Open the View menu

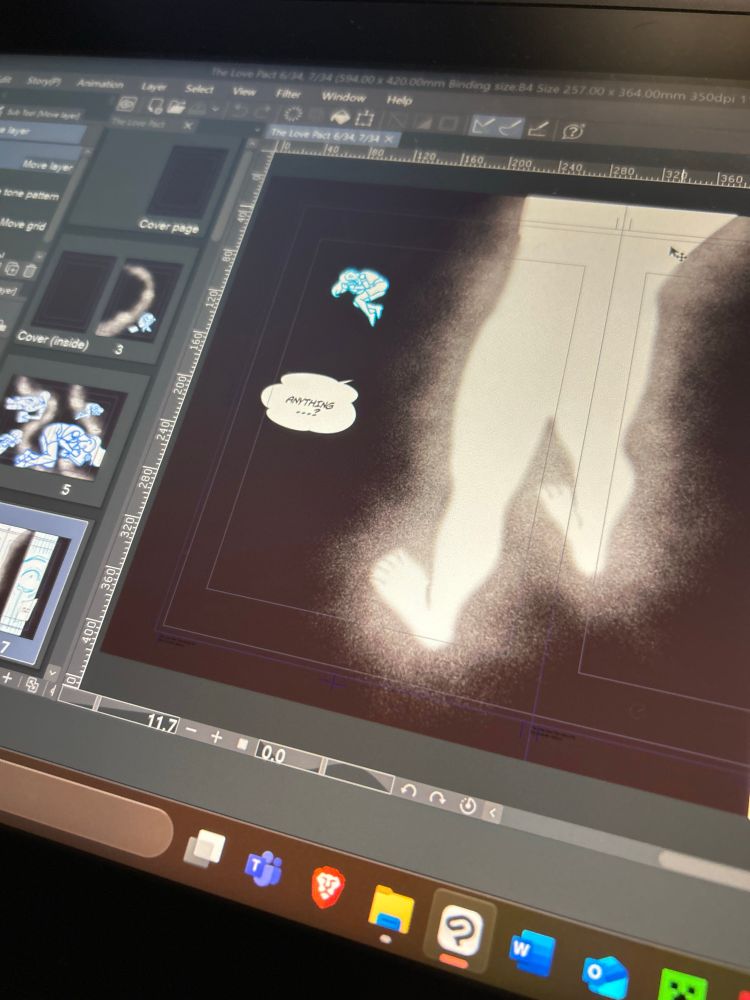pos(244,91)
